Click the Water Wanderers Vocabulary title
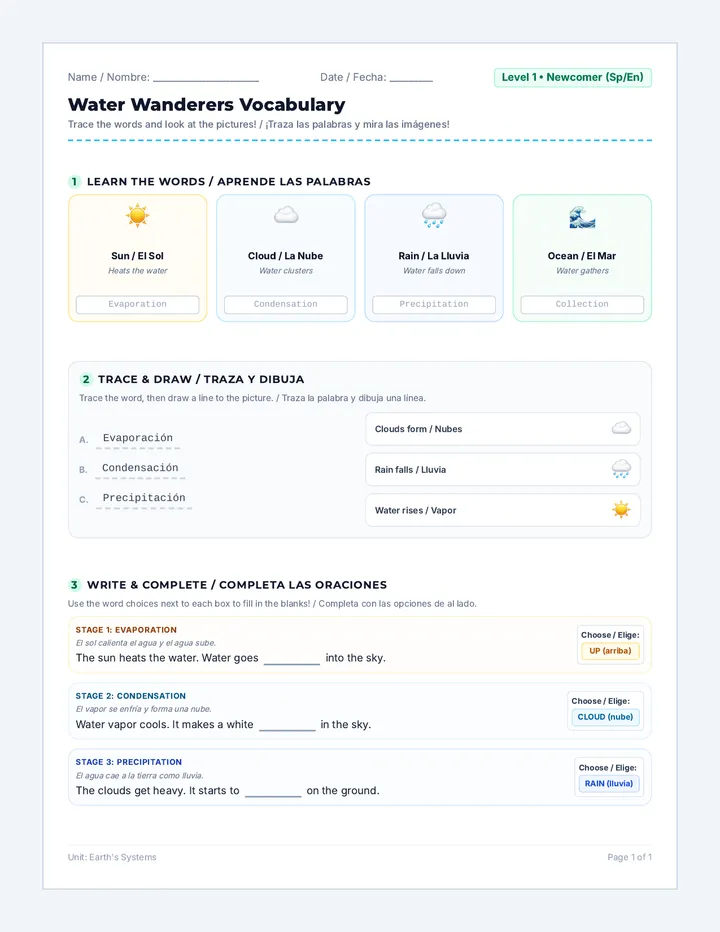 [x=206, y=105]
